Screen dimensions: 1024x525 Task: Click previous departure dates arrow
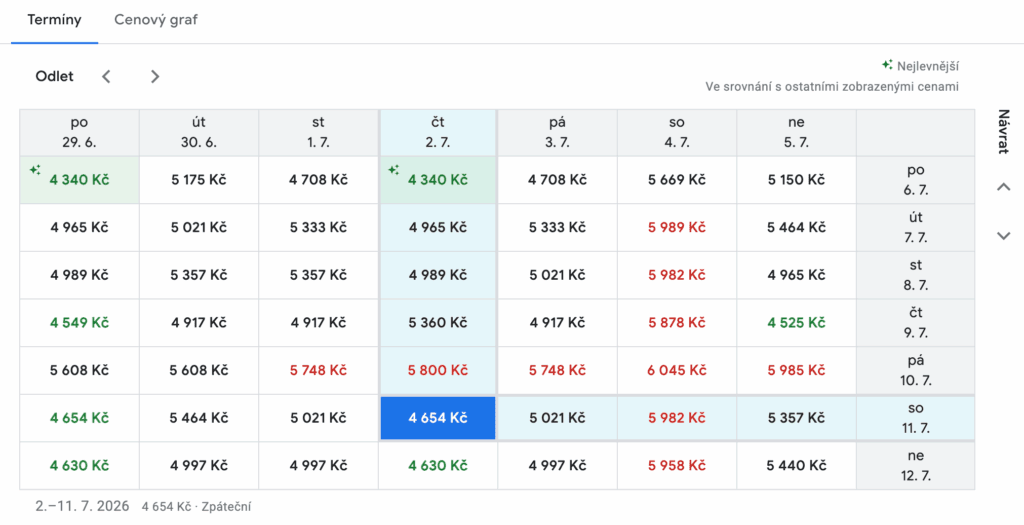[106, 76]
